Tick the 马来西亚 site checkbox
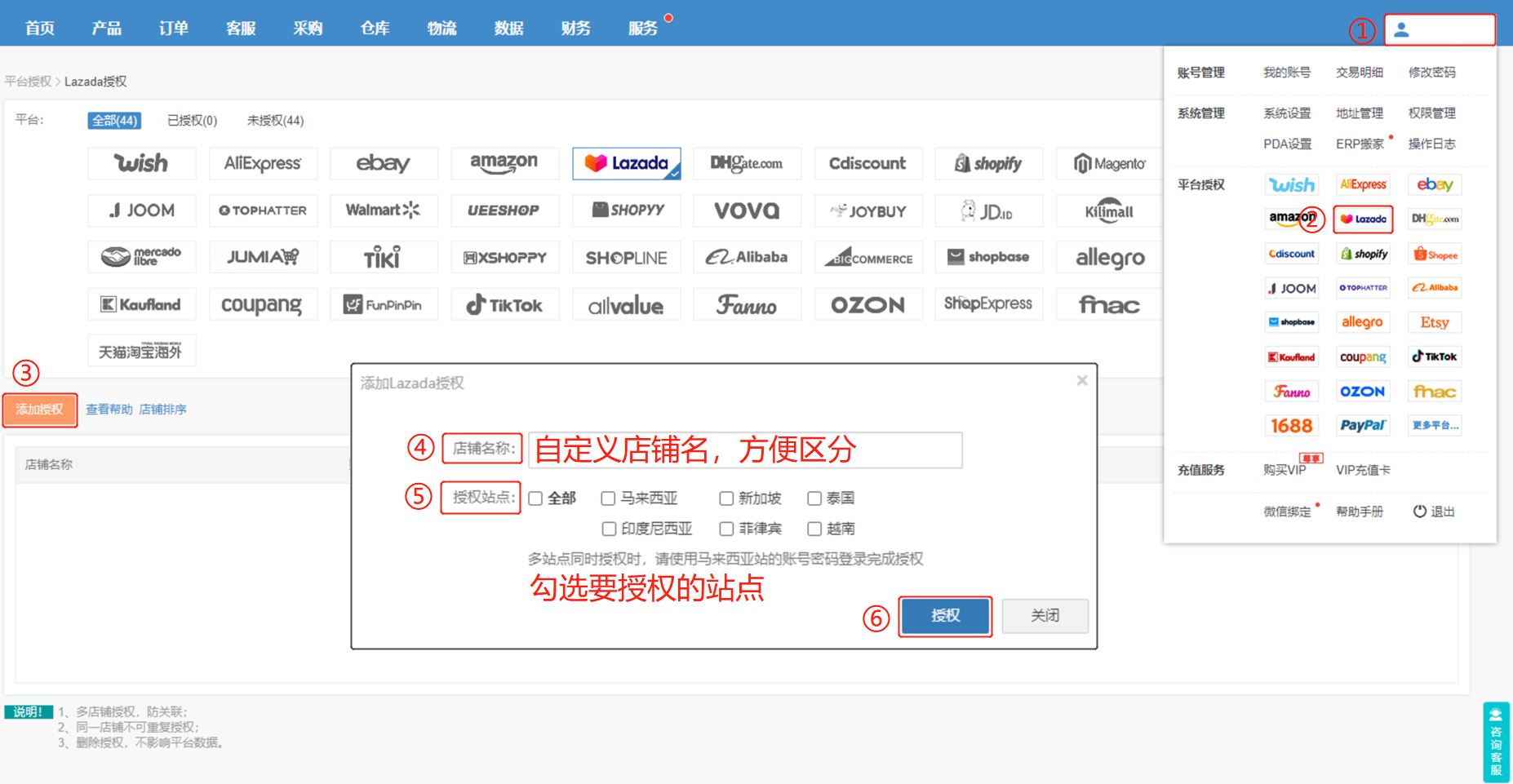Image resolution: width=1513 pixels, height=784 pixels. tap(608, 498)
